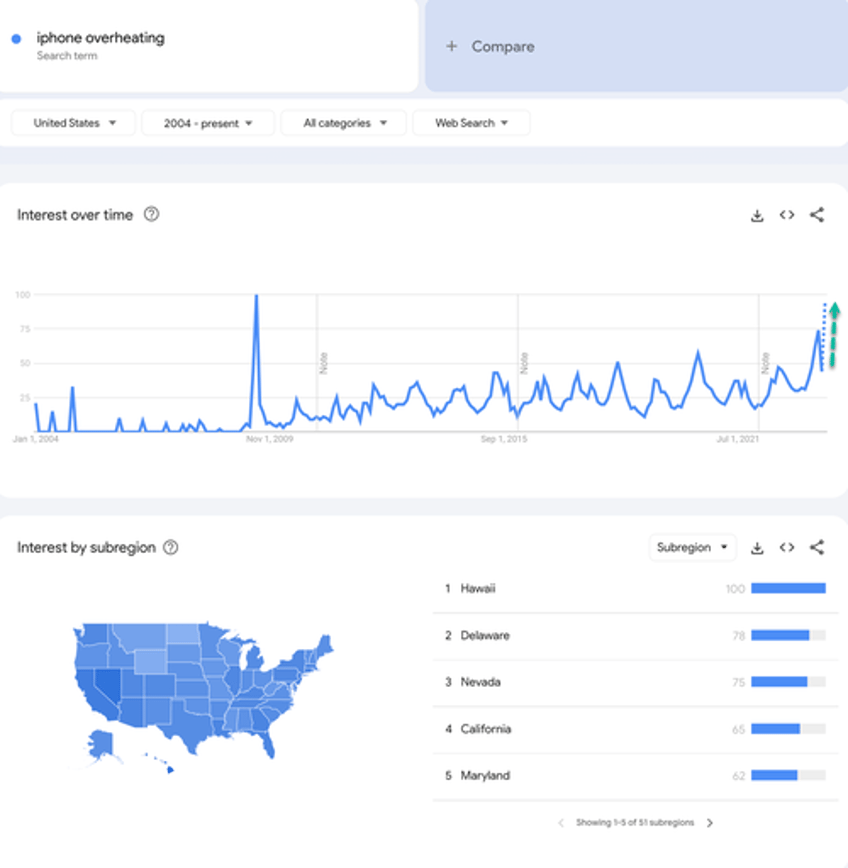Select Nevada in the subregion list

tap(480, 682)
